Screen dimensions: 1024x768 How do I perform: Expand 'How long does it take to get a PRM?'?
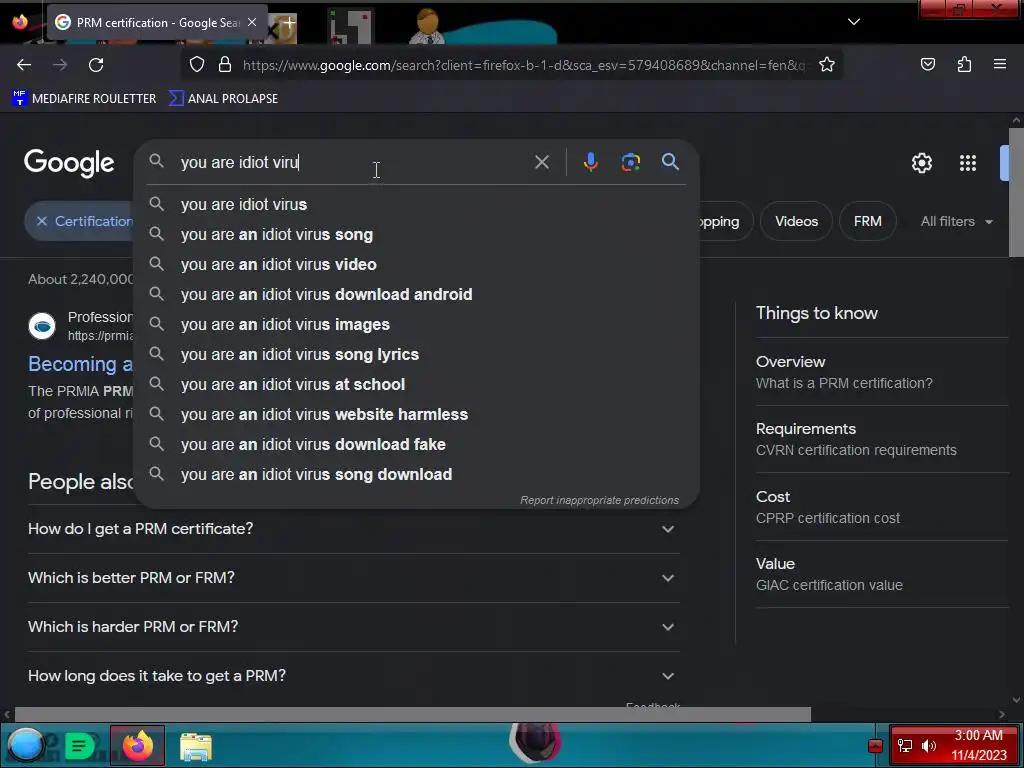pyautogui.click(x=353, y=676)
